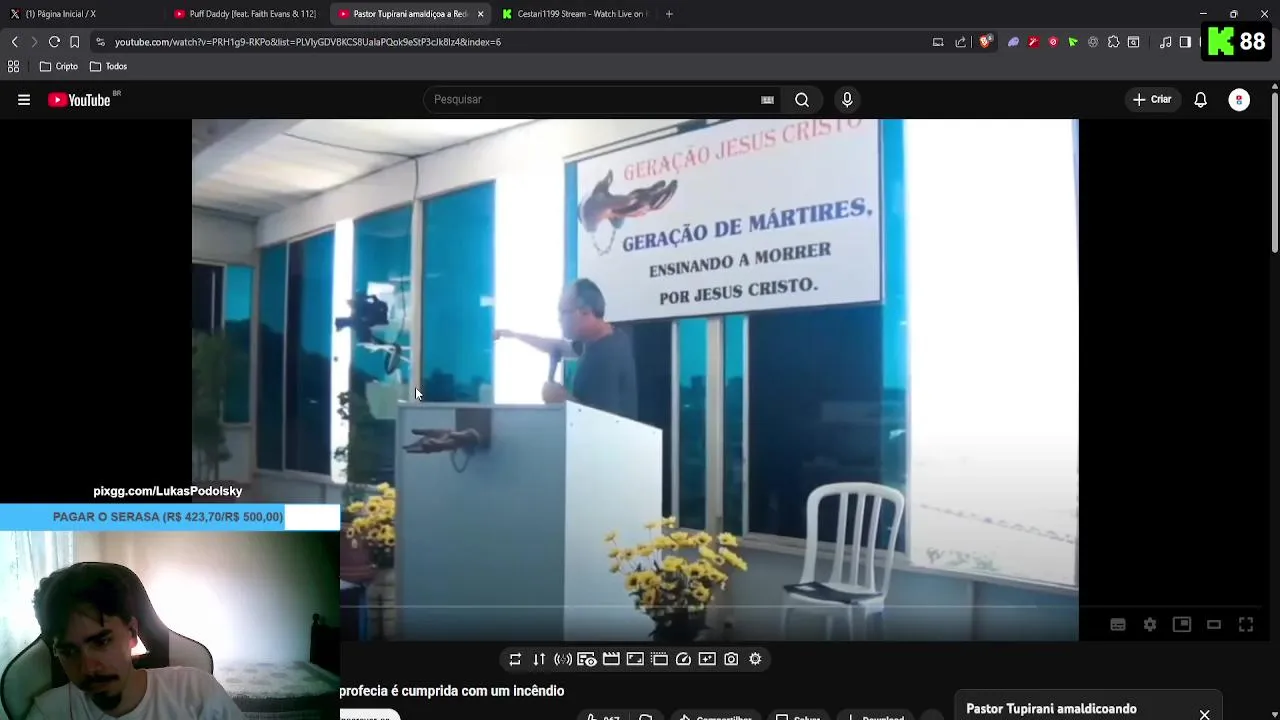Screen dimensions: 1280x720
Task: Open the tab groups grid icon
Action: tap(13, 66)
